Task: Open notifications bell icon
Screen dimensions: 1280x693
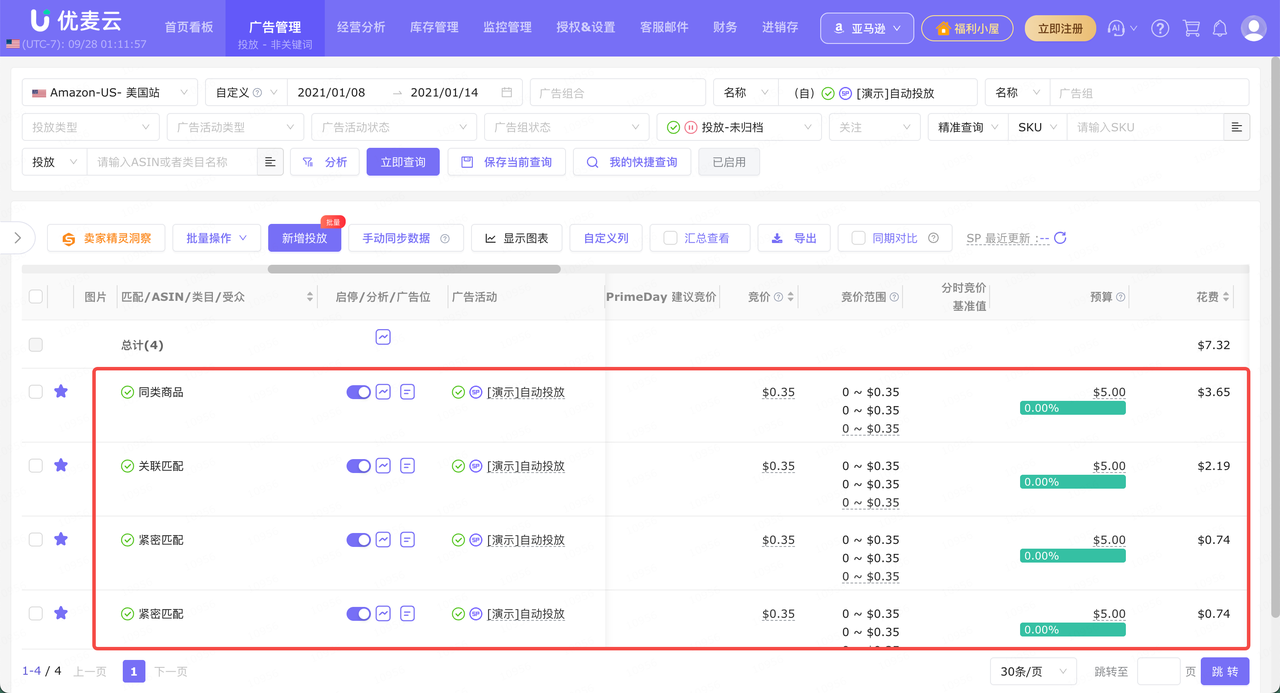Action: click(x=1220, y=29)
